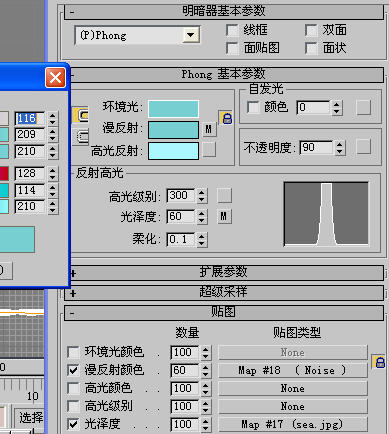389x434 pixels.
Task: Click the map lock icon beside the maps list
Action: point(379,362)
